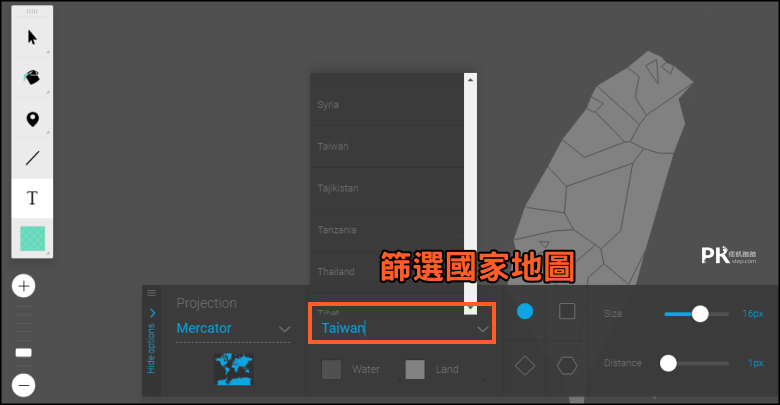Open the Land color swatch
The height and width of the screenshot is (405, 780).
(415, 370)
